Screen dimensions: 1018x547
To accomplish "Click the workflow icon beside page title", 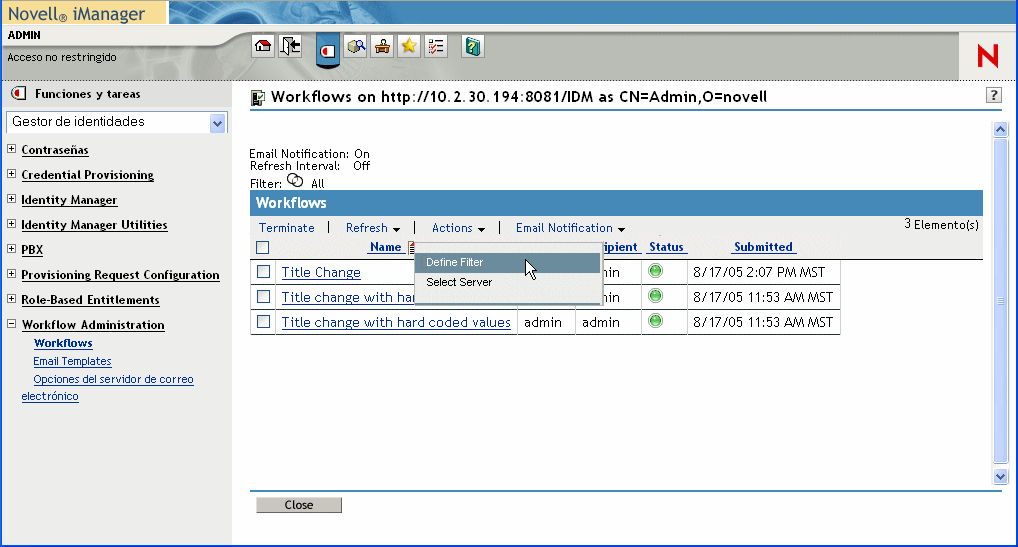I will click(258, 98).
